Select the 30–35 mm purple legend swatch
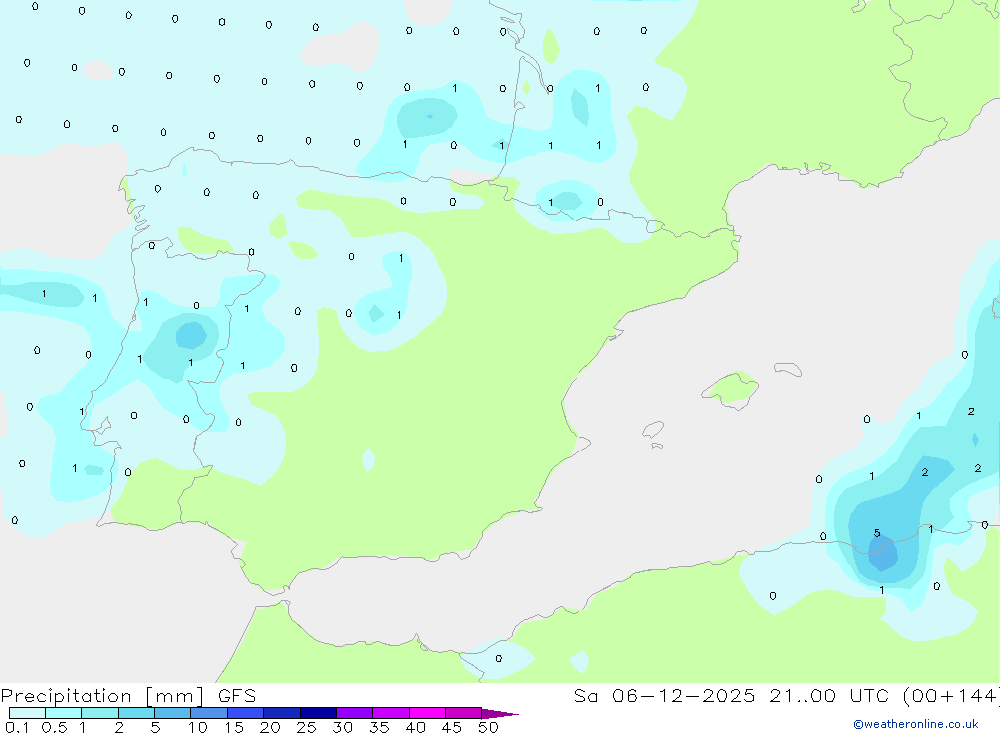This screenshot has width=1000, height=733. (x=354, y=713)
